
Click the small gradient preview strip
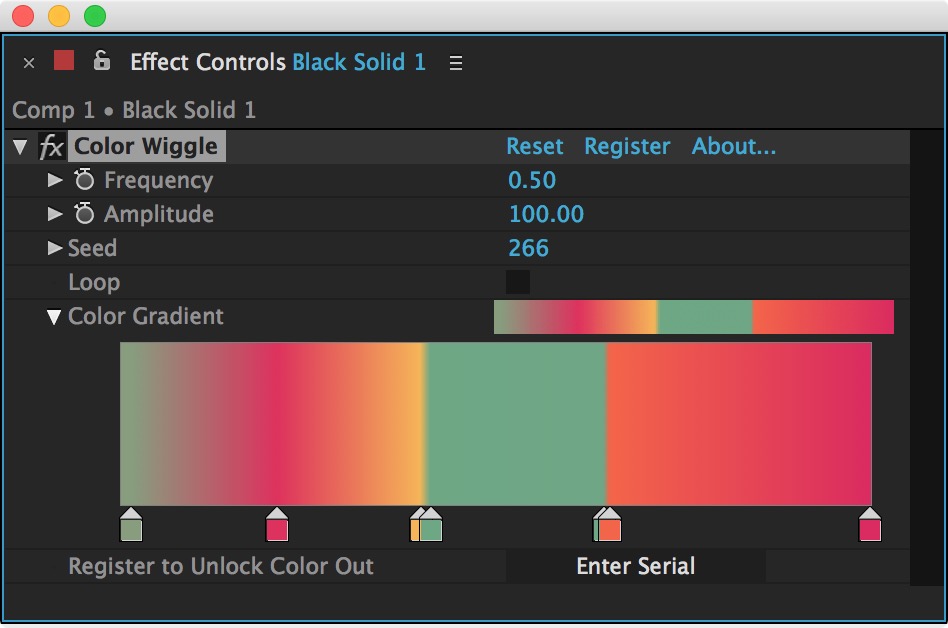(693, 317)
